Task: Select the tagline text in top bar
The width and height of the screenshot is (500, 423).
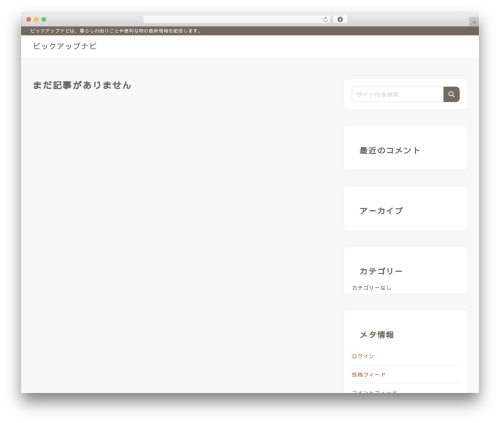Action: click(x=115, y=31)
